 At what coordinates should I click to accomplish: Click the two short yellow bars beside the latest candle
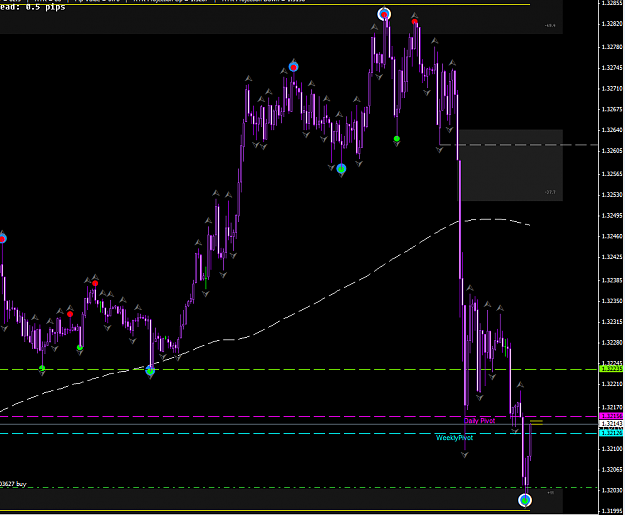click(x=537, y=423)
